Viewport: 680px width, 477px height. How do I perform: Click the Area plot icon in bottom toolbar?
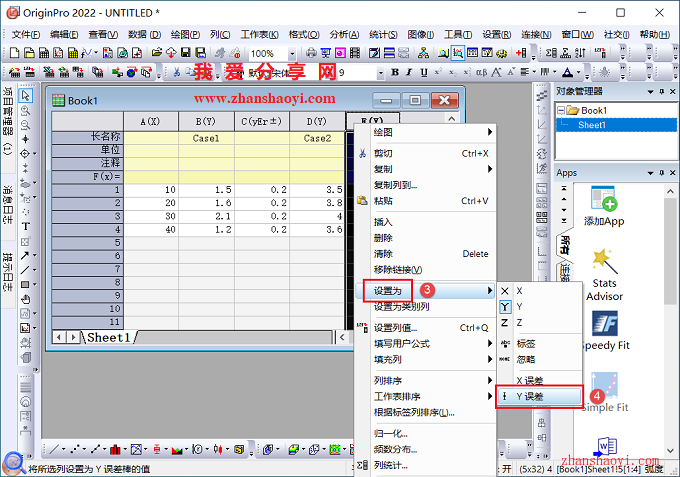coord(177,450)
